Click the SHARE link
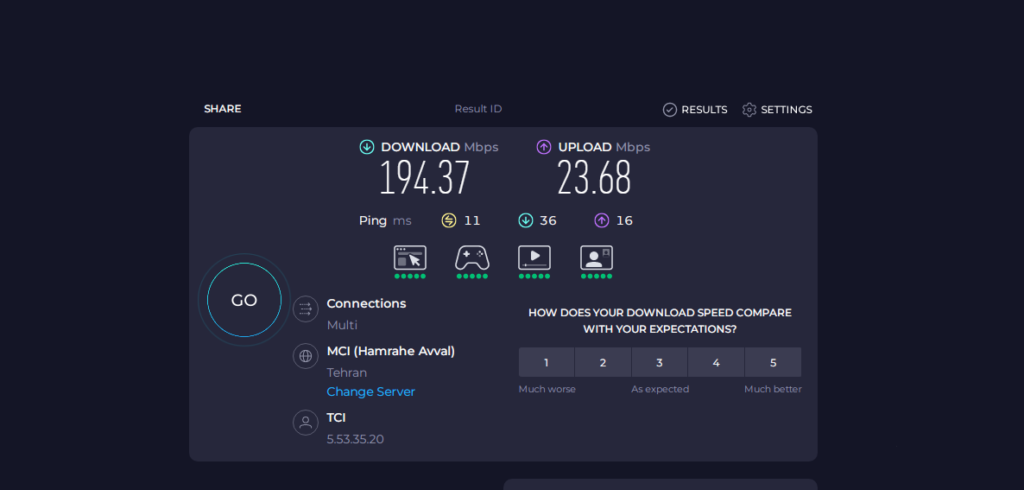Viewport: 1024px width, 490px height. click(222, 109)
